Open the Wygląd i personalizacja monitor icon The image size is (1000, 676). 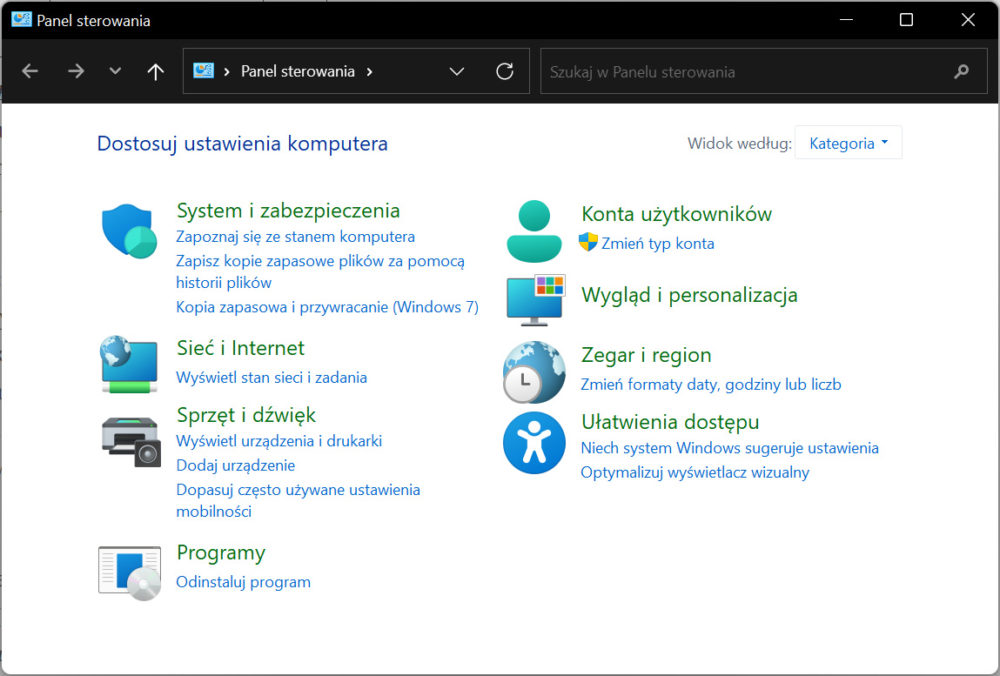[536, 300]
